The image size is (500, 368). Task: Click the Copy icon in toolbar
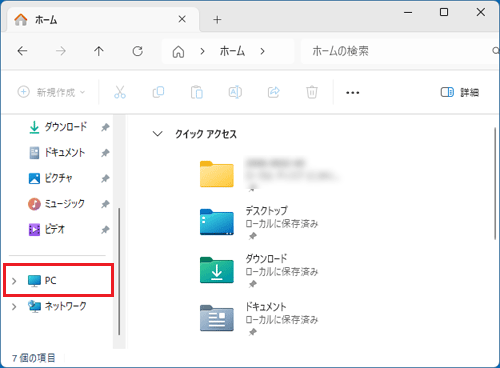pos(158,92)
